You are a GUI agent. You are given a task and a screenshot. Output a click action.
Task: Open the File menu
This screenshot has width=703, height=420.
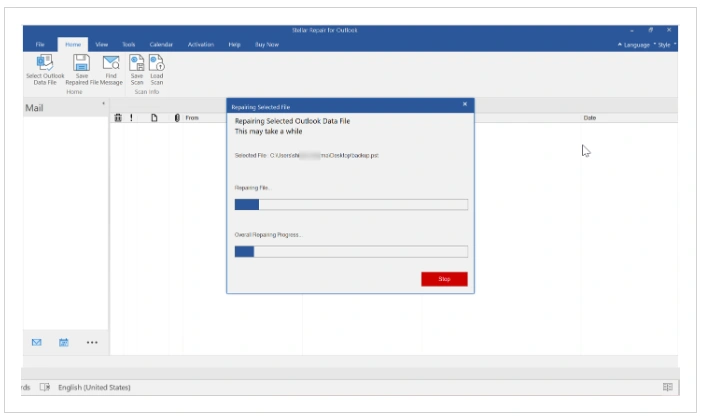[x=40, y=44]
